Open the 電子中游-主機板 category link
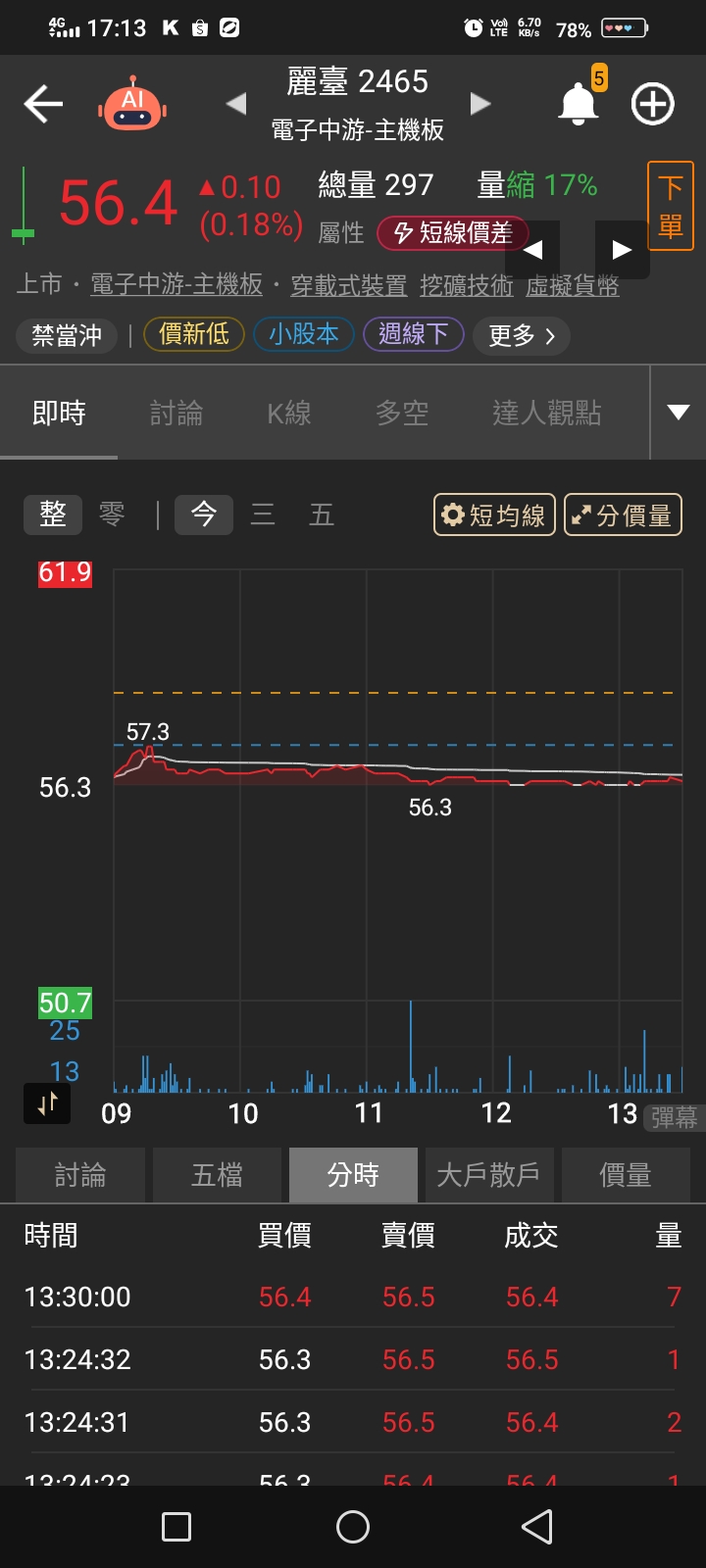706x1568 pixels. 176,285
